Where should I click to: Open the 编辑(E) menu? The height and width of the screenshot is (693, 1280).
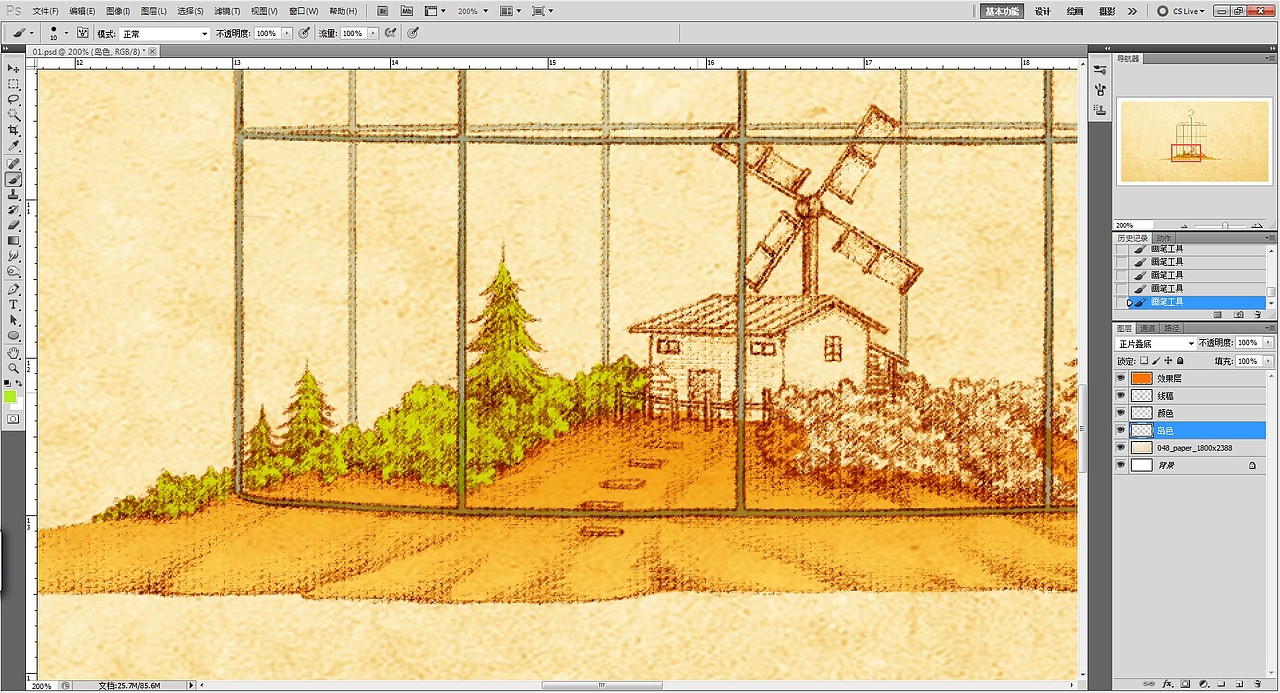tap(83, 11)
